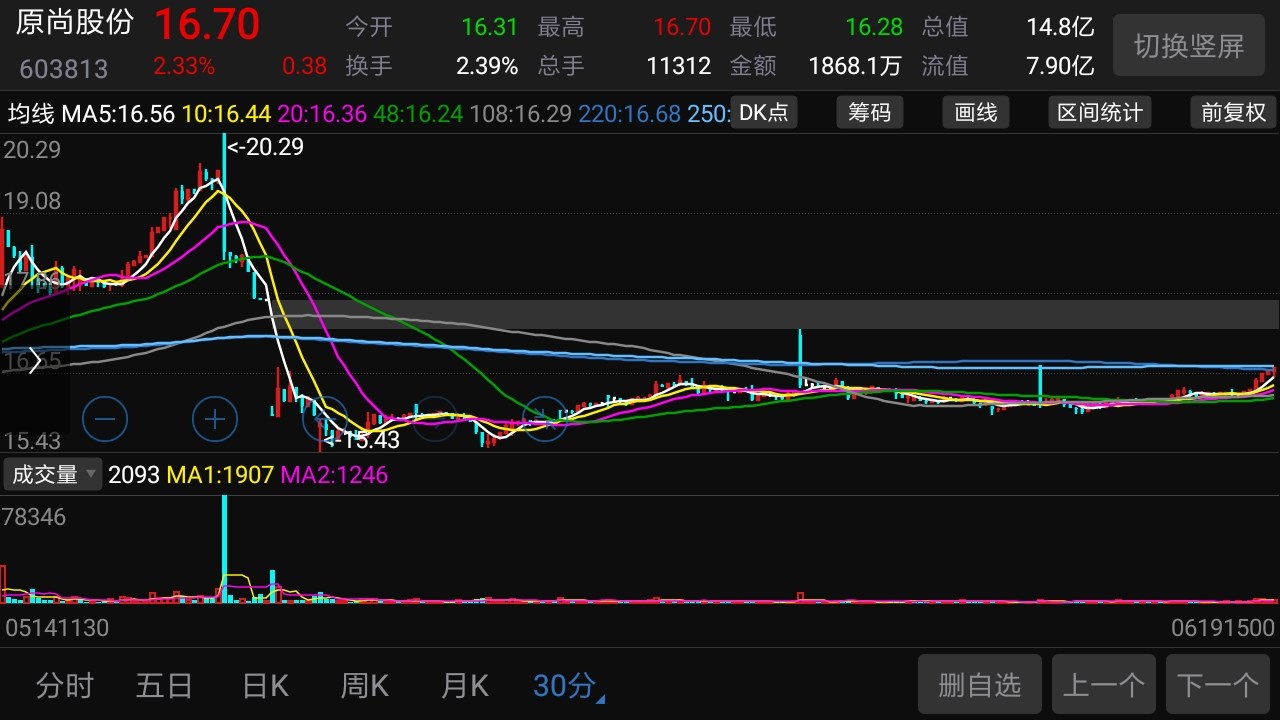Tap the high marker label 20.29 on chart
This screenshot has width=1280, height=720.
click(266, 147)
